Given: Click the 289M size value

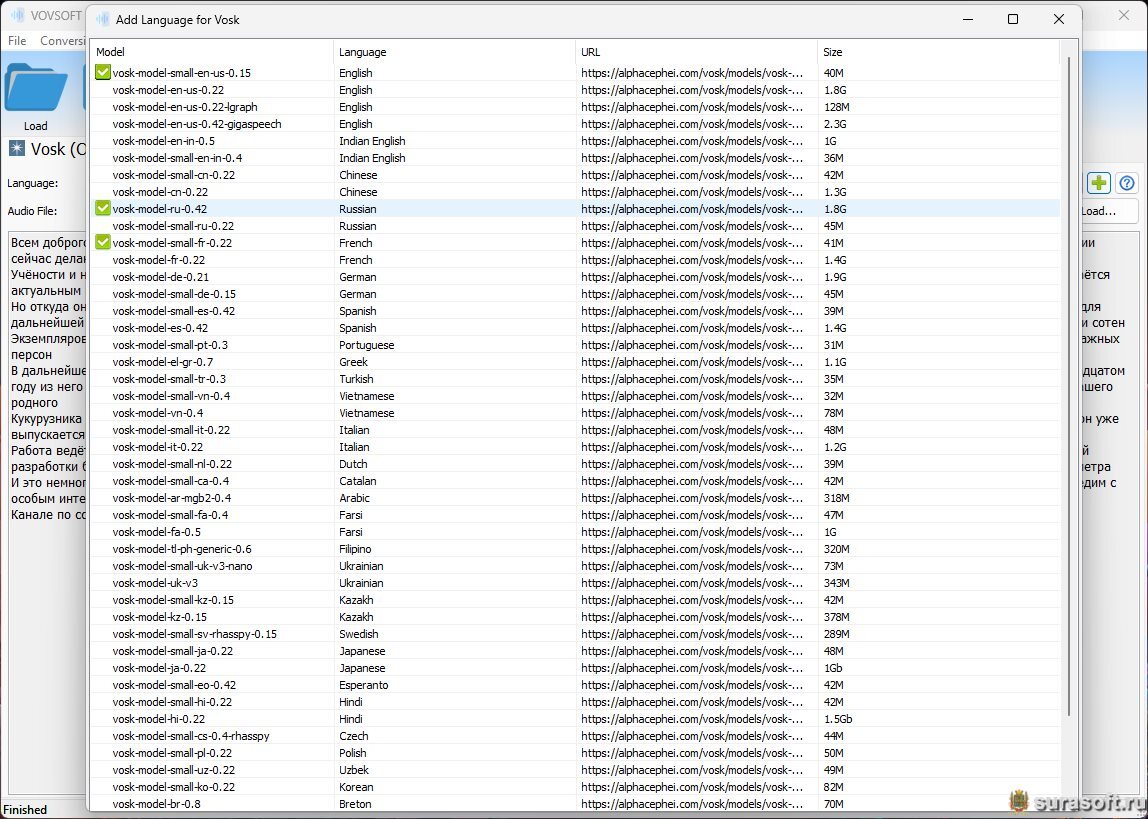Looking at the screenshot, I should tap(836, 634).
